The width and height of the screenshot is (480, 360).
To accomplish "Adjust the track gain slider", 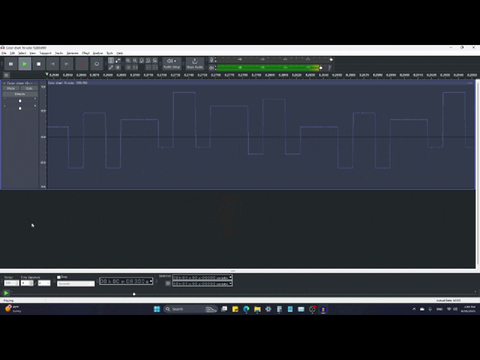I will click(20, 101).
